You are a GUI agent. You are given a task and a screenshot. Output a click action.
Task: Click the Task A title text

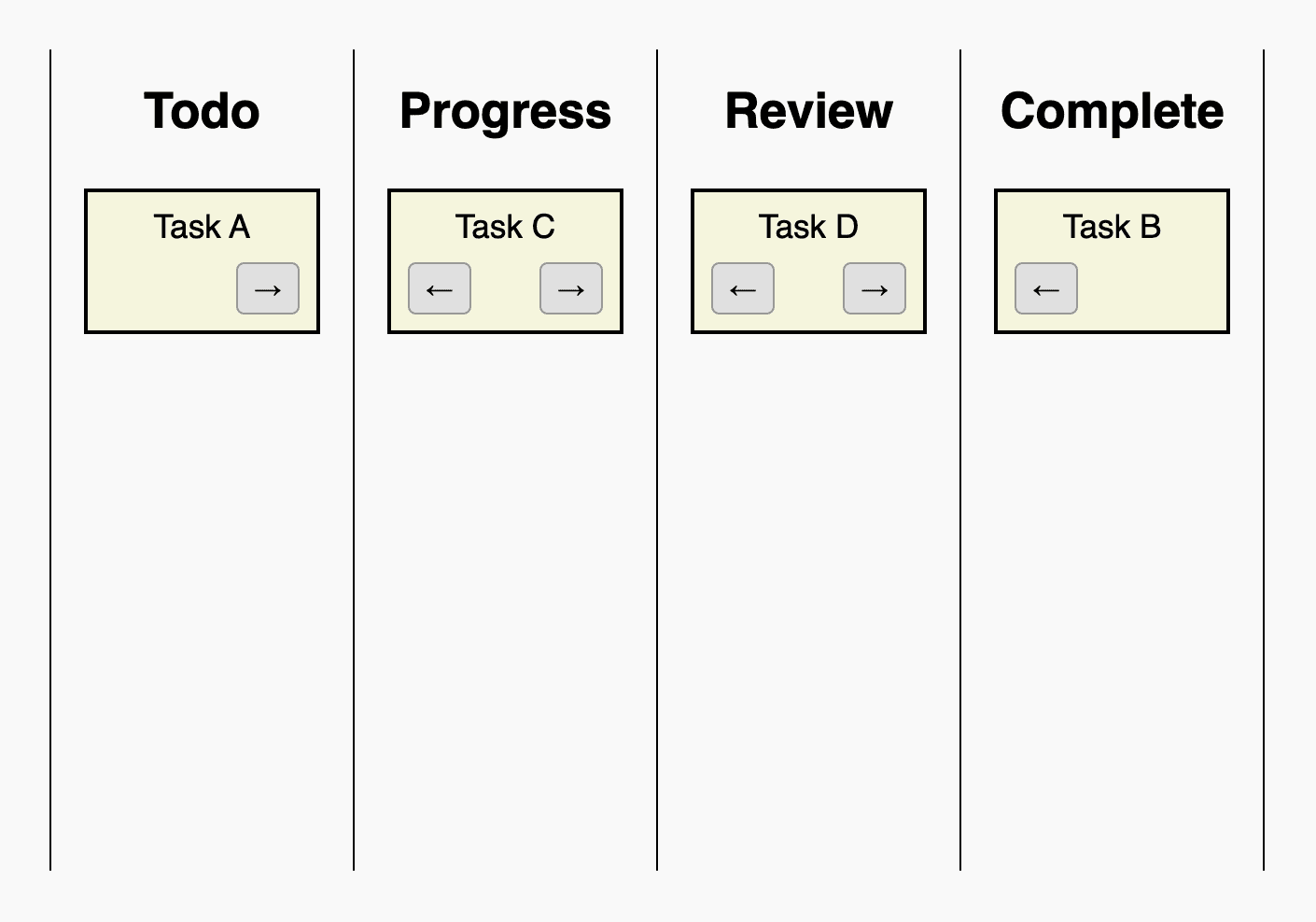point(202,226)
